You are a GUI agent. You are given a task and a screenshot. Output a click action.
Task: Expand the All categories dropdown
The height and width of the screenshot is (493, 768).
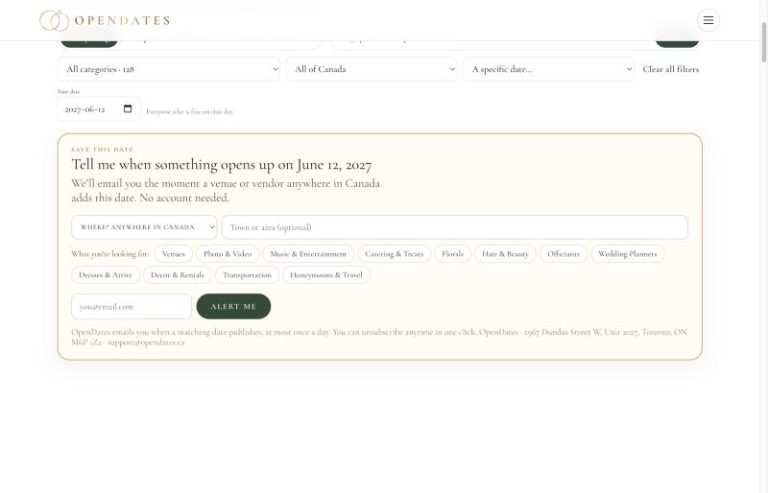tap(169, 69)
